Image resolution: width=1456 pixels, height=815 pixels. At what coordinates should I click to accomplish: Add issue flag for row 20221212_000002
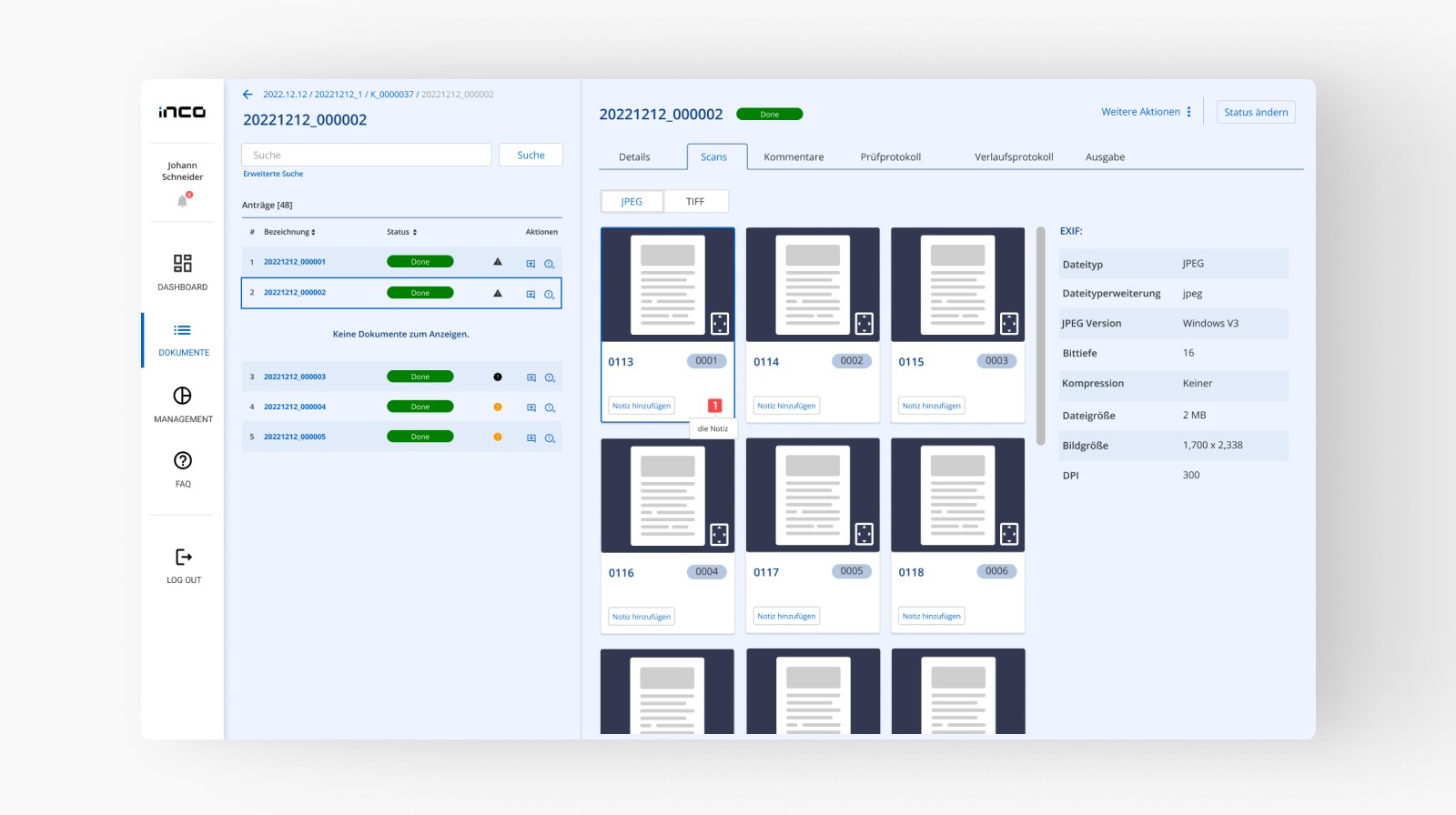tap(550, 295)
